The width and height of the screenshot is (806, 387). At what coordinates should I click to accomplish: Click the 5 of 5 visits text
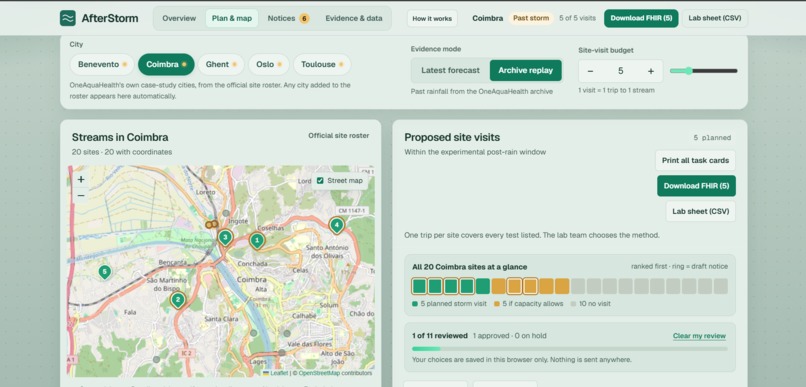pos(577,18)
